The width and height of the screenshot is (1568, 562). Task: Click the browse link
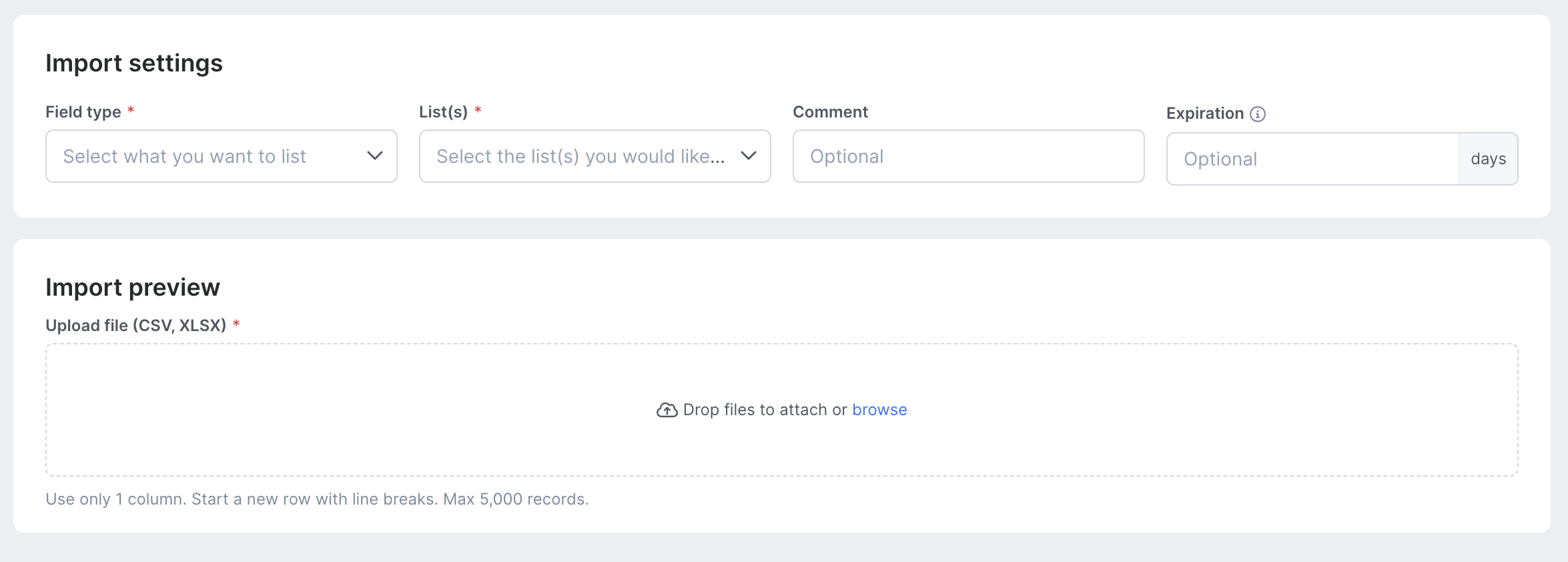click(879, 410)
